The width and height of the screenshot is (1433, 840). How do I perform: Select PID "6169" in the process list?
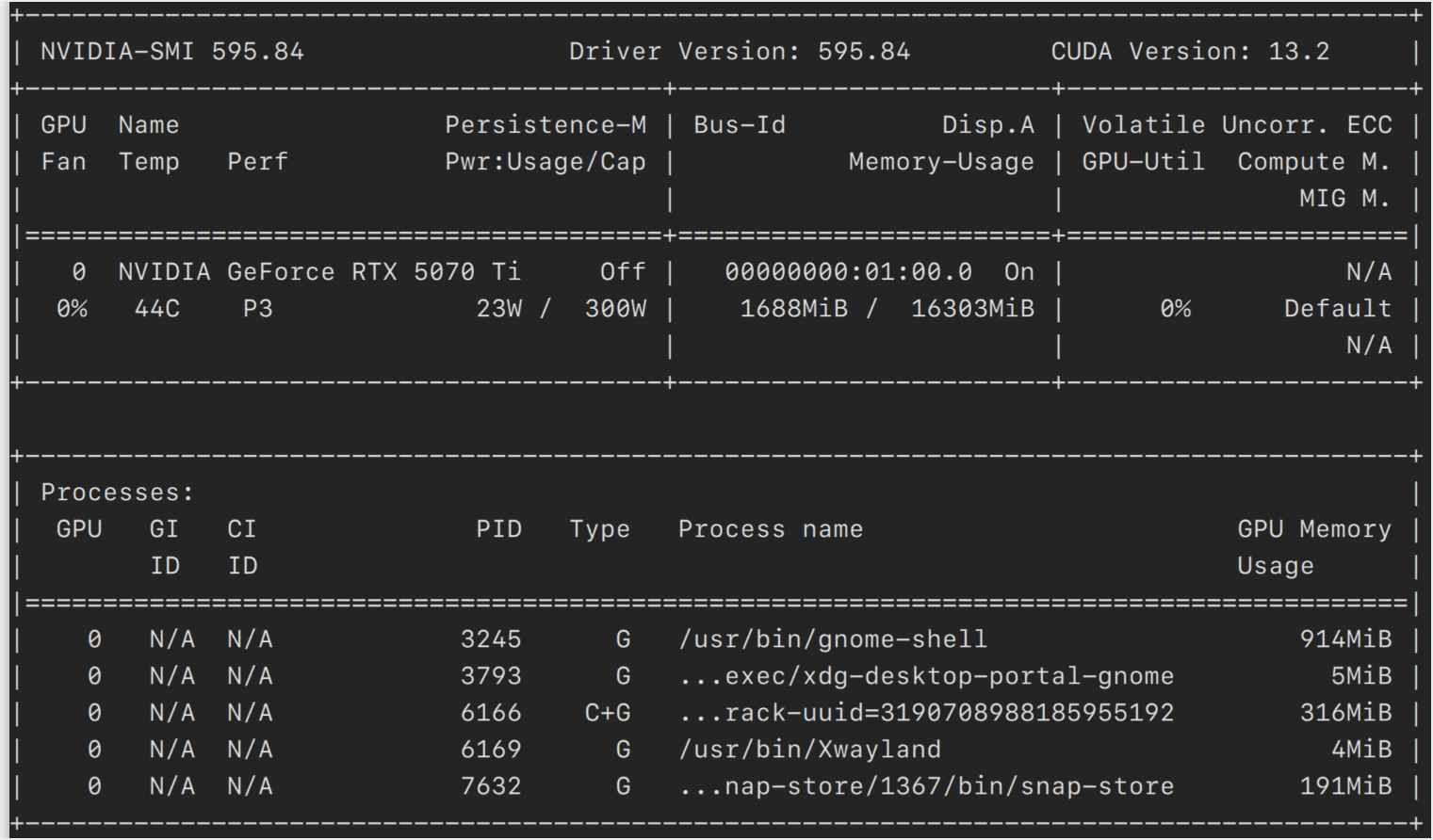(x=491, y=750)
